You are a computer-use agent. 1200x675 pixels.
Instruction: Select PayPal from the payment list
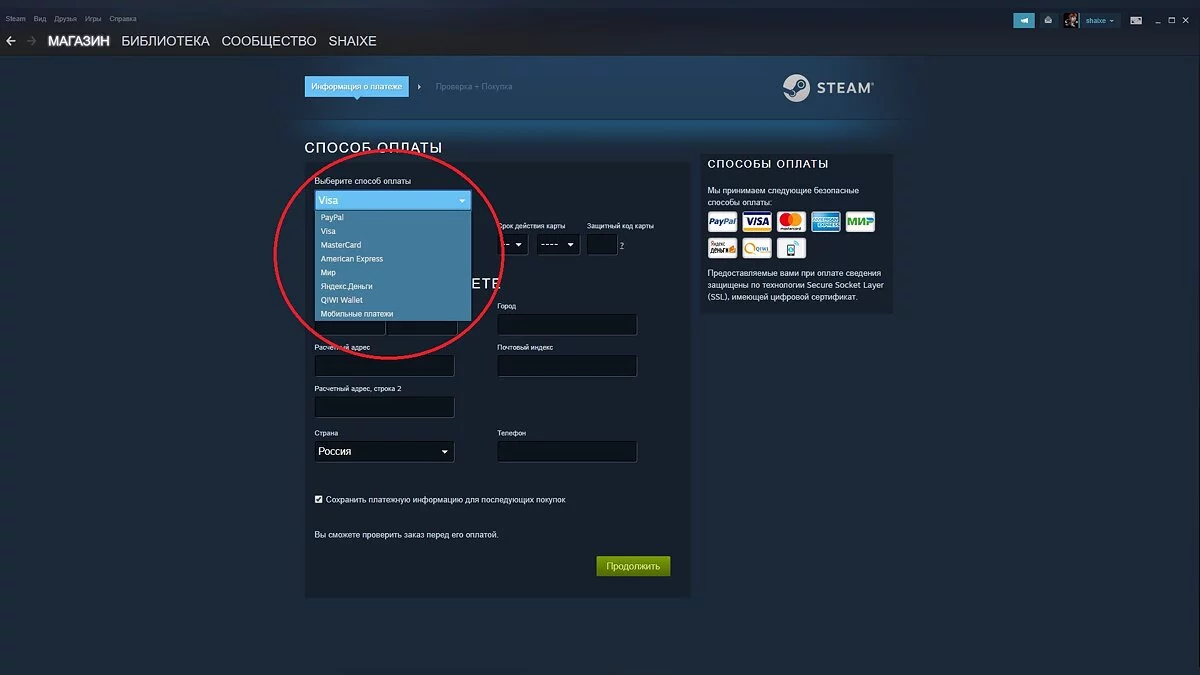[392, 217]
